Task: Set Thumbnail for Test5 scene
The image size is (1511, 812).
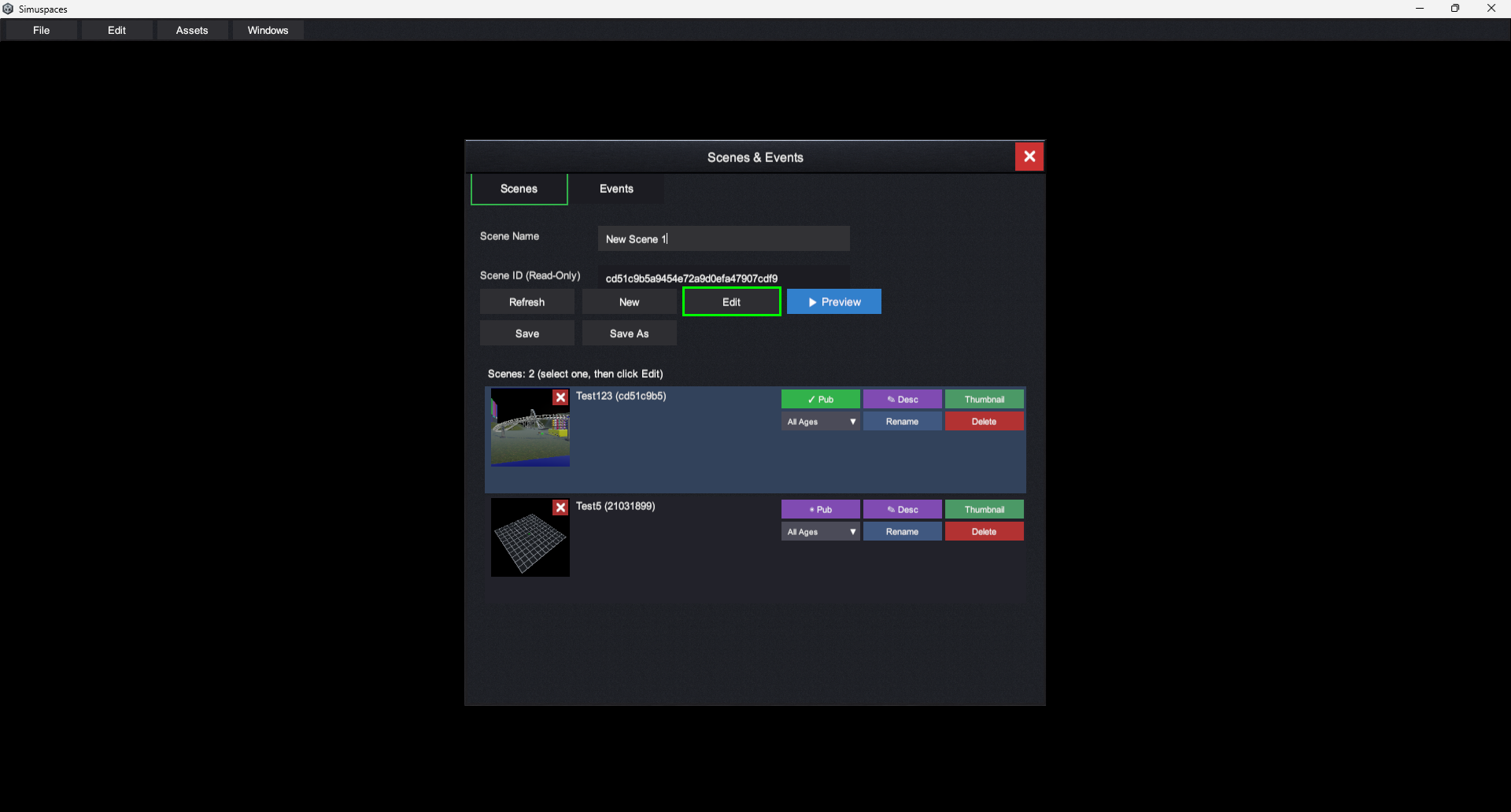Action: pos(985,509)
